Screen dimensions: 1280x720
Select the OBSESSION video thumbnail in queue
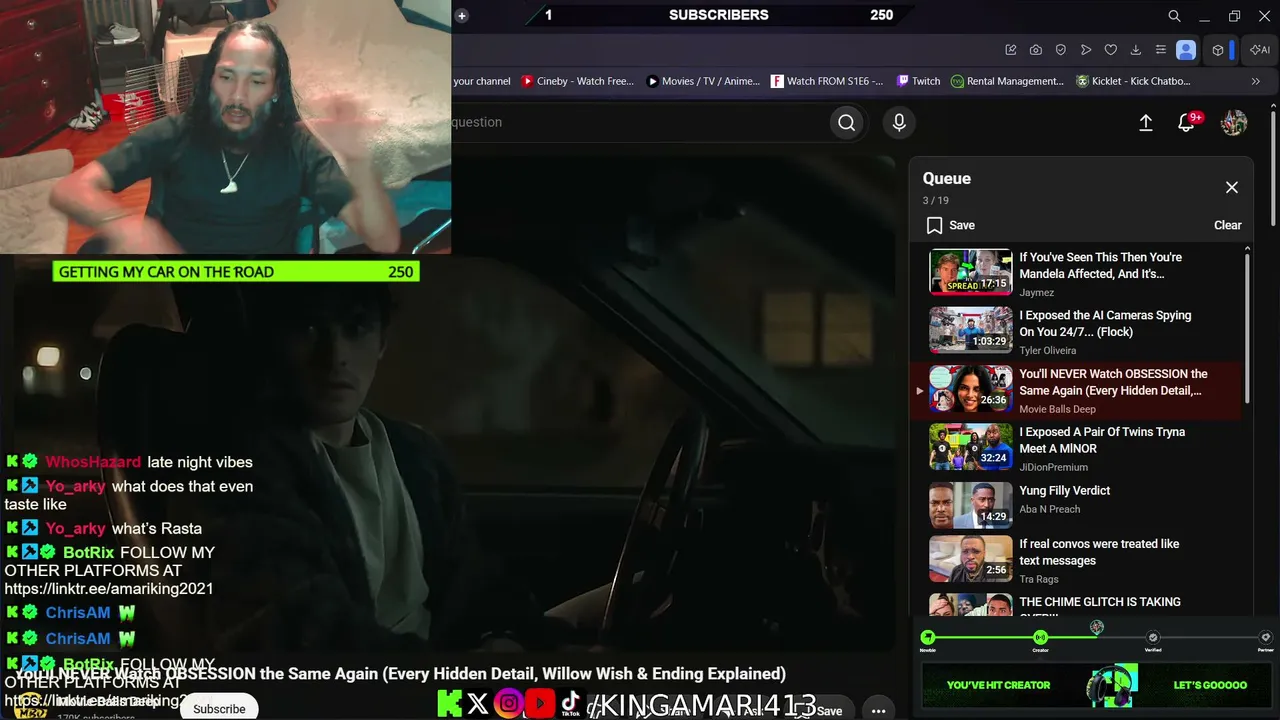(x=971, y=389)
